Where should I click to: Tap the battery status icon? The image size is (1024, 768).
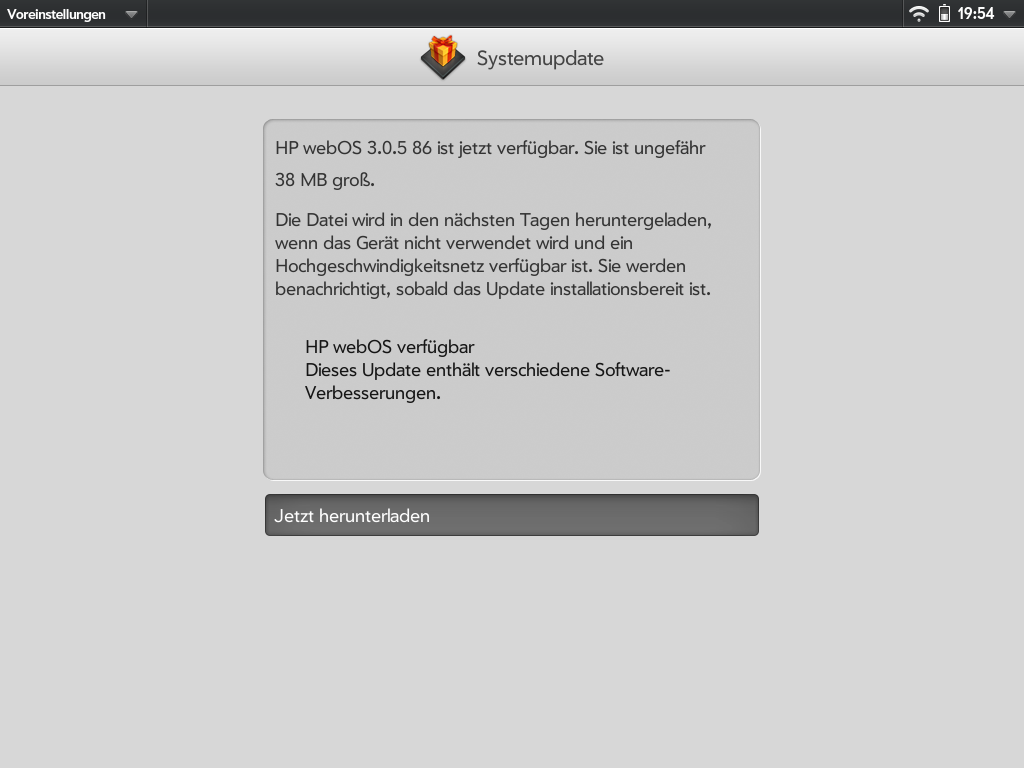944,14
